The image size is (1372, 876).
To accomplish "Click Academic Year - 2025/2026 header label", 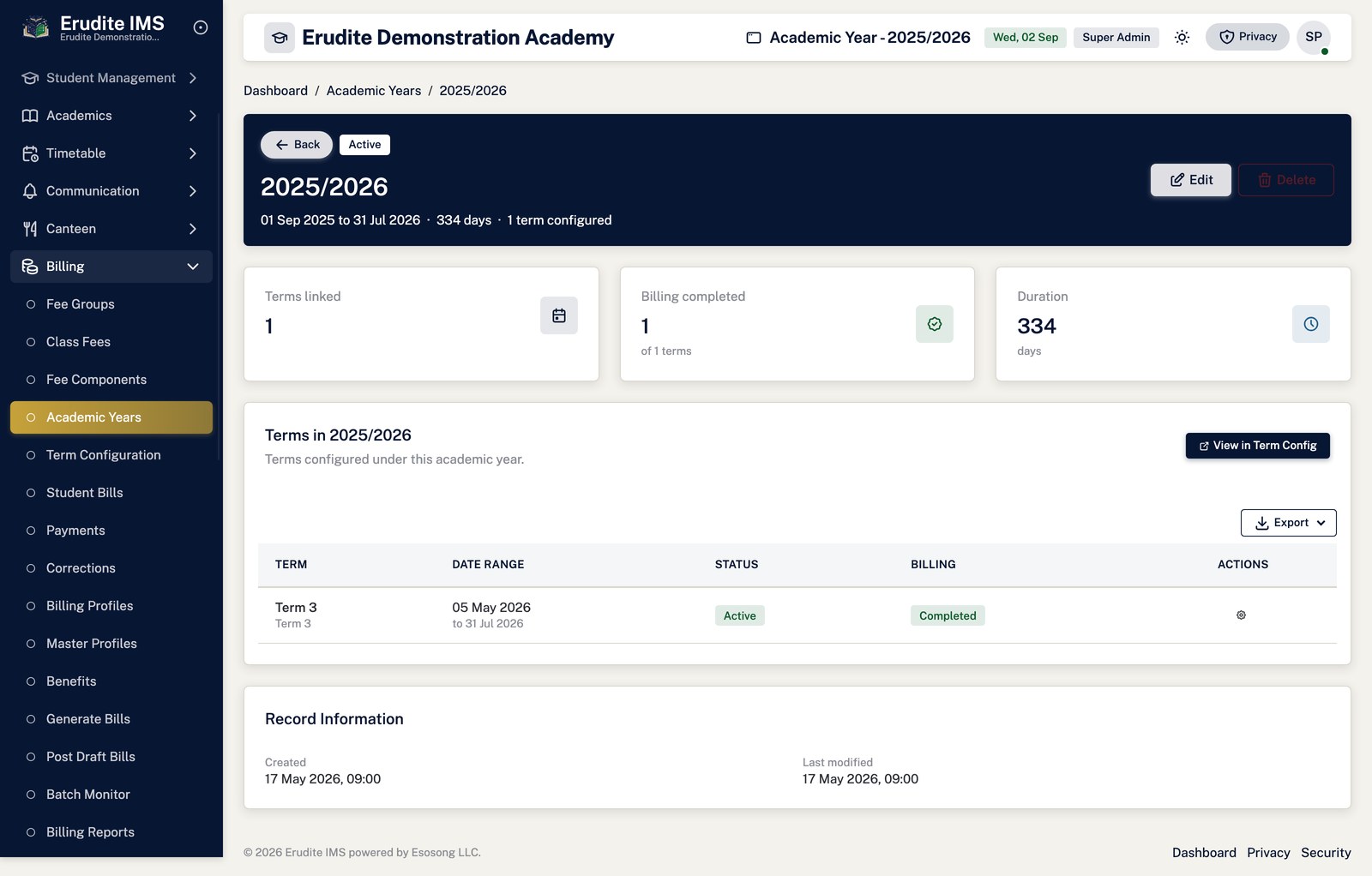I will click(870, 38).
